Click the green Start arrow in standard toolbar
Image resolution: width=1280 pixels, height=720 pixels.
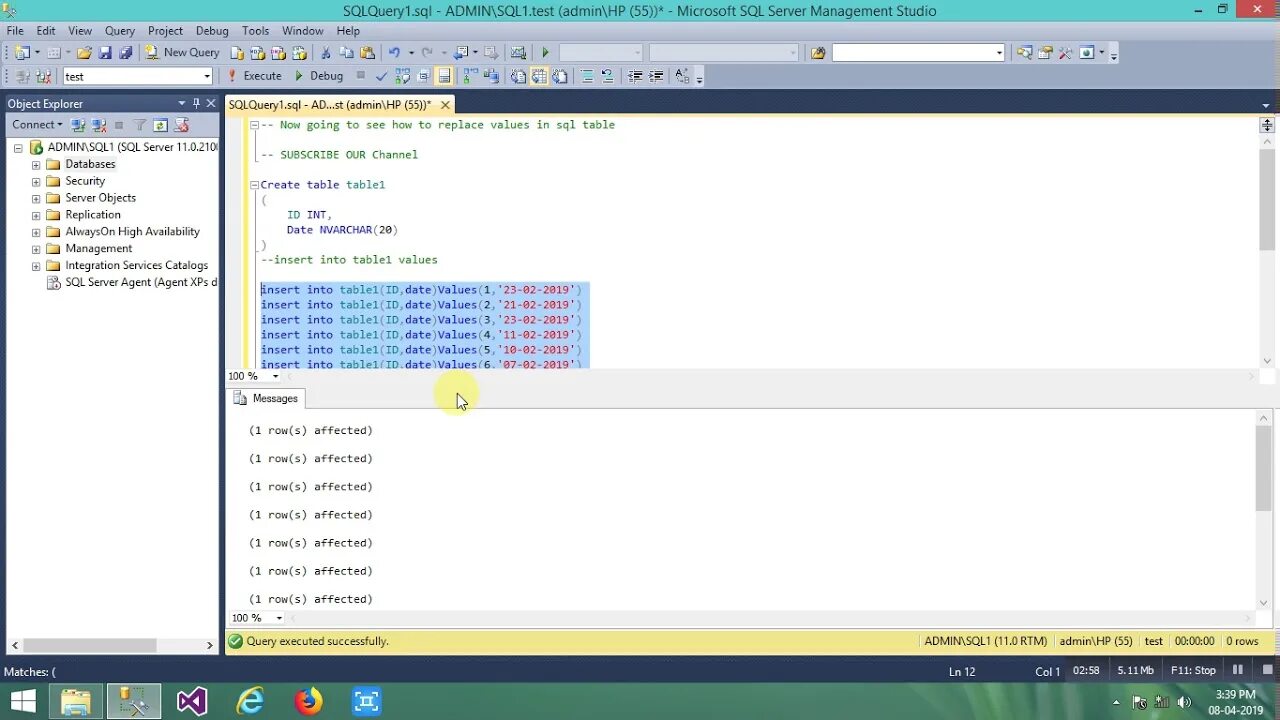tap(545, 52)
